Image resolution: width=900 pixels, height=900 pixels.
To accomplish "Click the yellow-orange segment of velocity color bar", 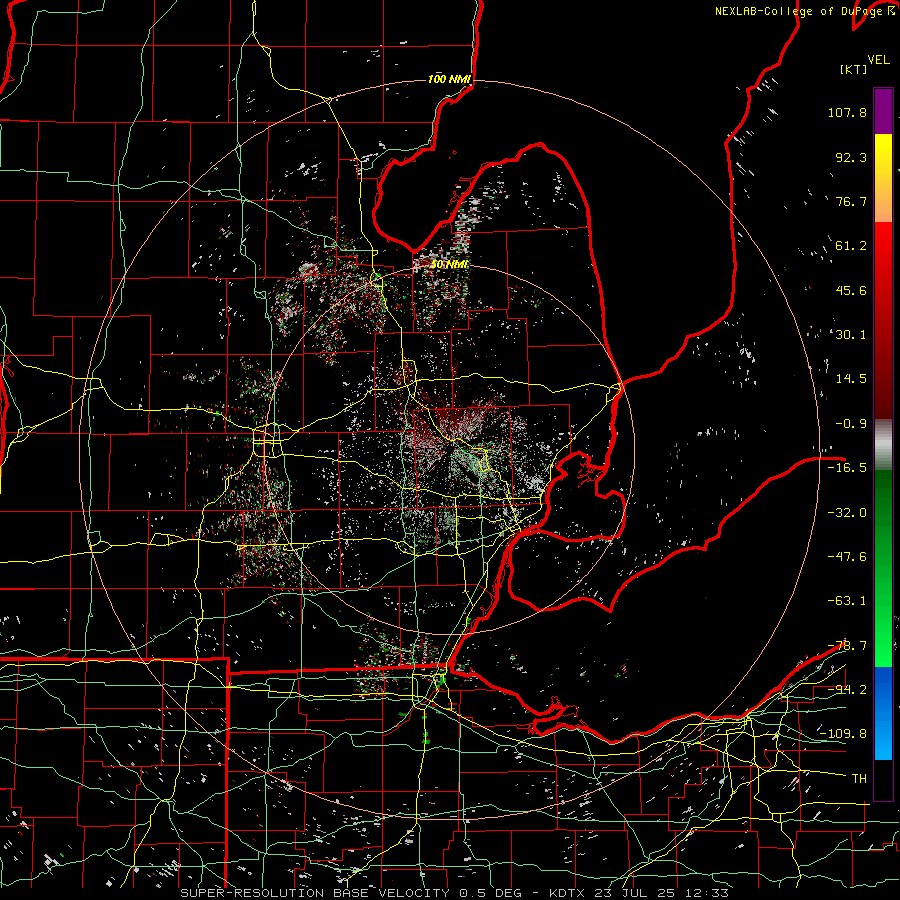I will pos(883,178).
